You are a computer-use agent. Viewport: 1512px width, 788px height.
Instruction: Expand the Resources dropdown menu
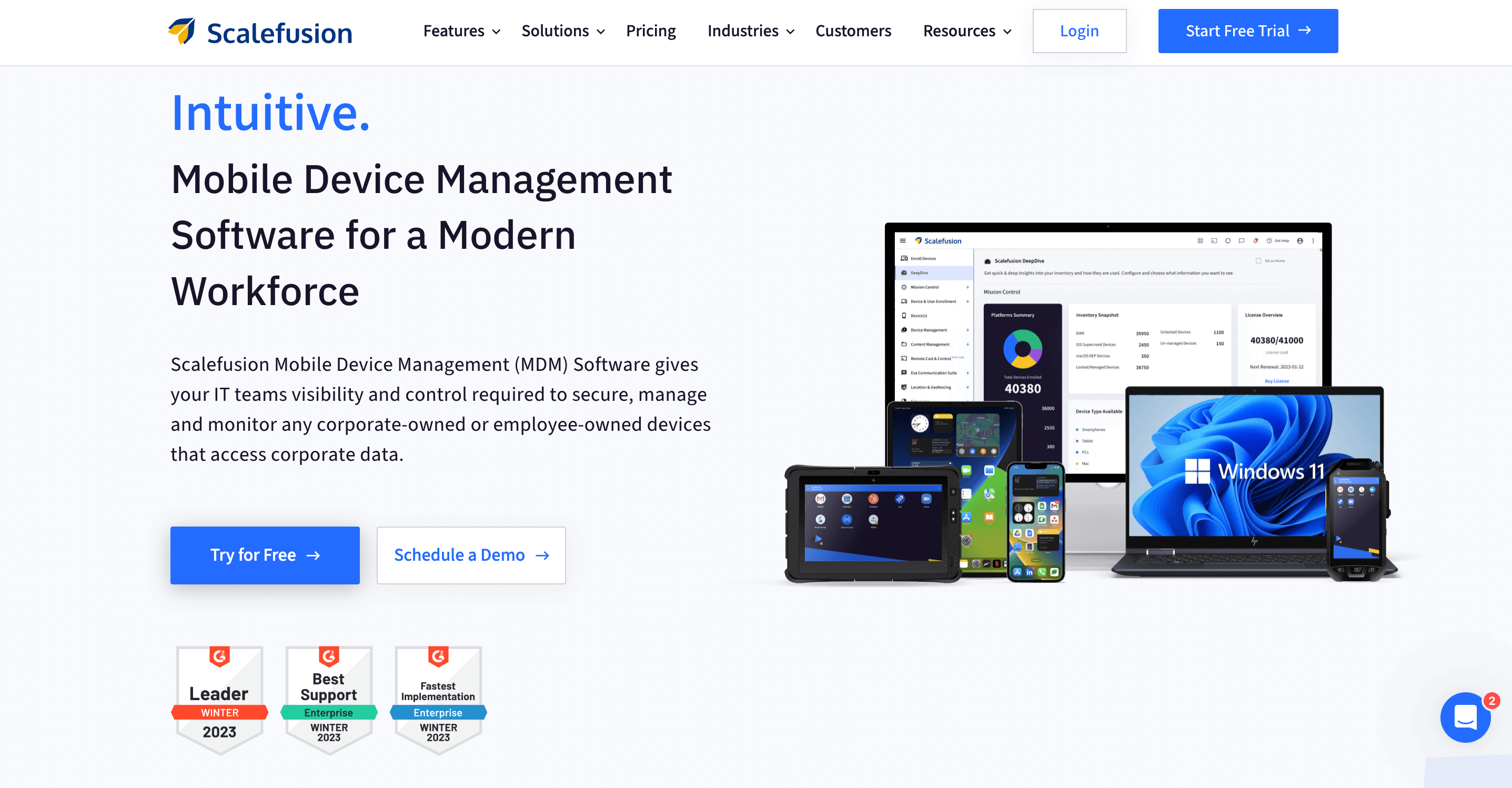pos(967,31)
